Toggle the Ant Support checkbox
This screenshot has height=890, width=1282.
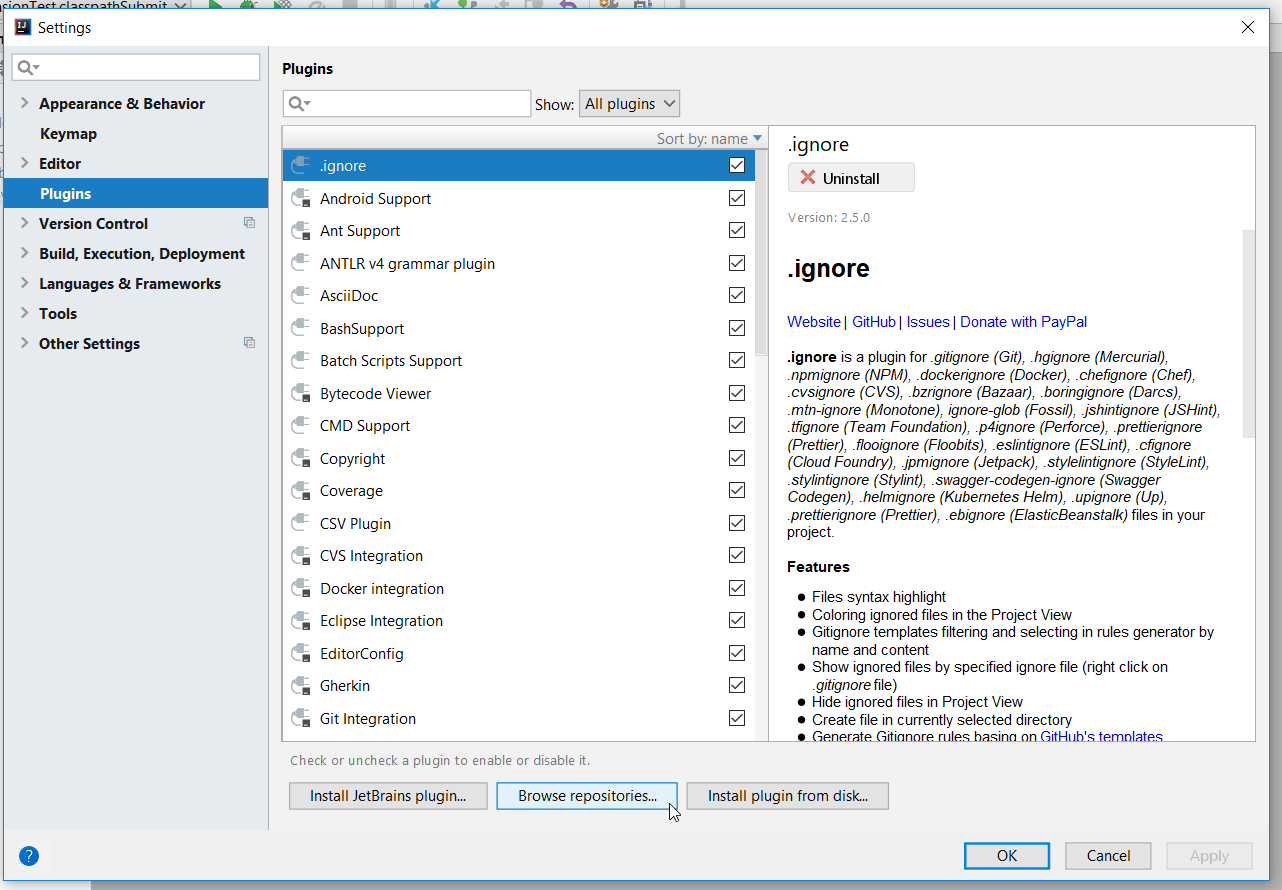click(x=737, y=230)
